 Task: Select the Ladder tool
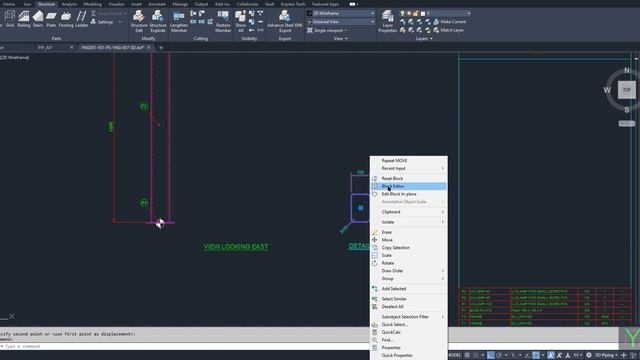click(82, 19)
